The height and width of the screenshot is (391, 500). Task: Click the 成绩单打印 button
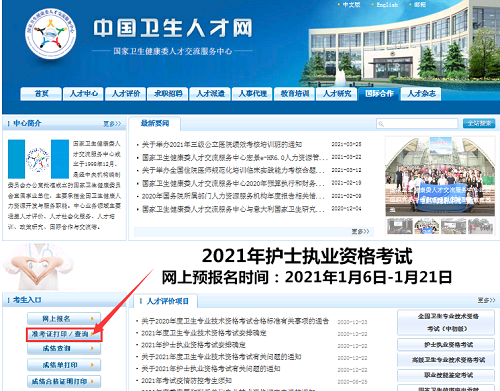[64, 365]
